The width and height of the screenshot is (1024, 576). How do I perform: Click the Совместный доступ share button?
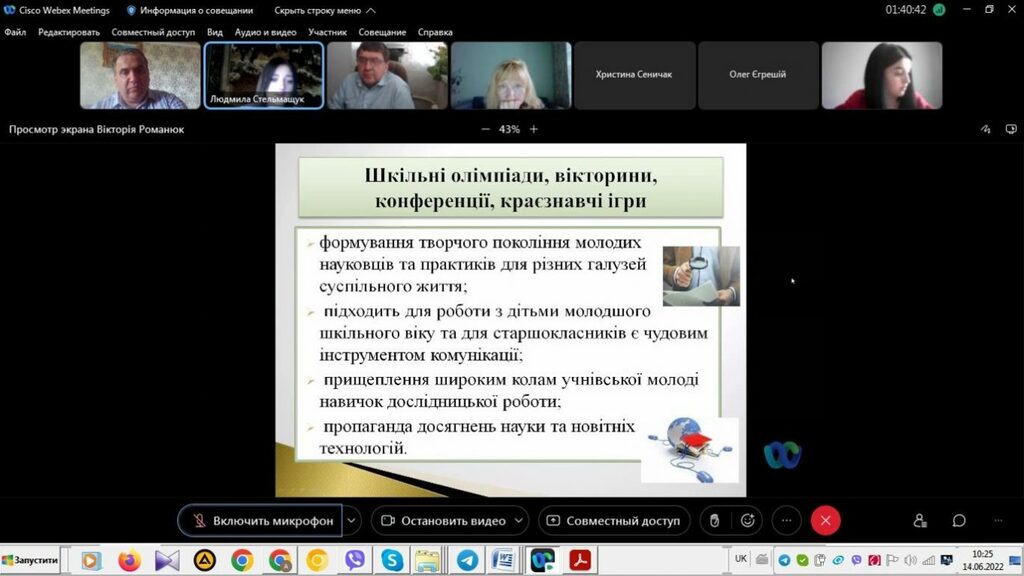pyautogui.click(x=613, y=520)
